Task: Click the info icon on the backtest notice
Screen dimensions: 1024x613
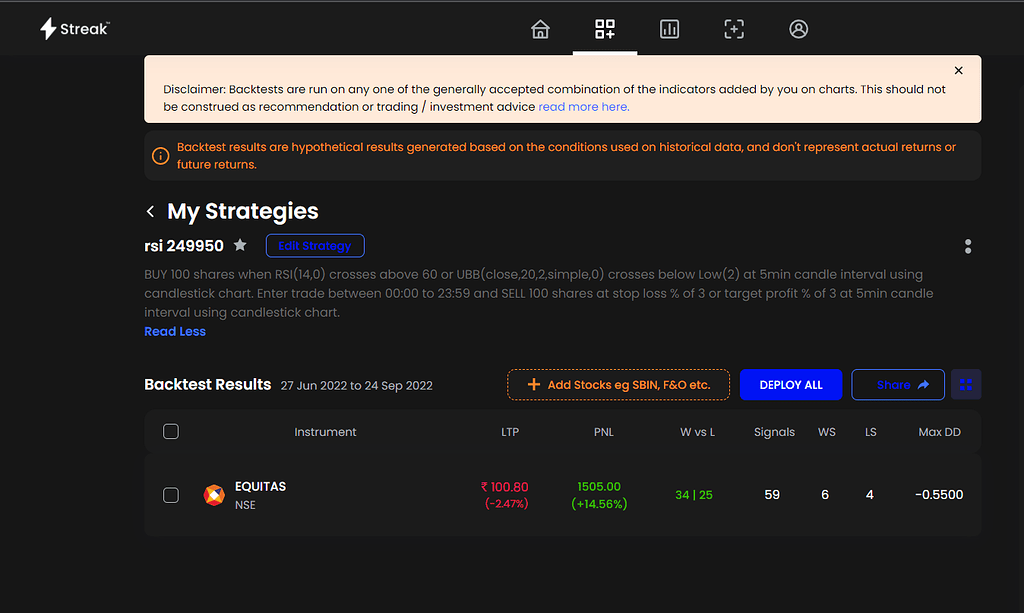Action: click(x=160, y=156)
